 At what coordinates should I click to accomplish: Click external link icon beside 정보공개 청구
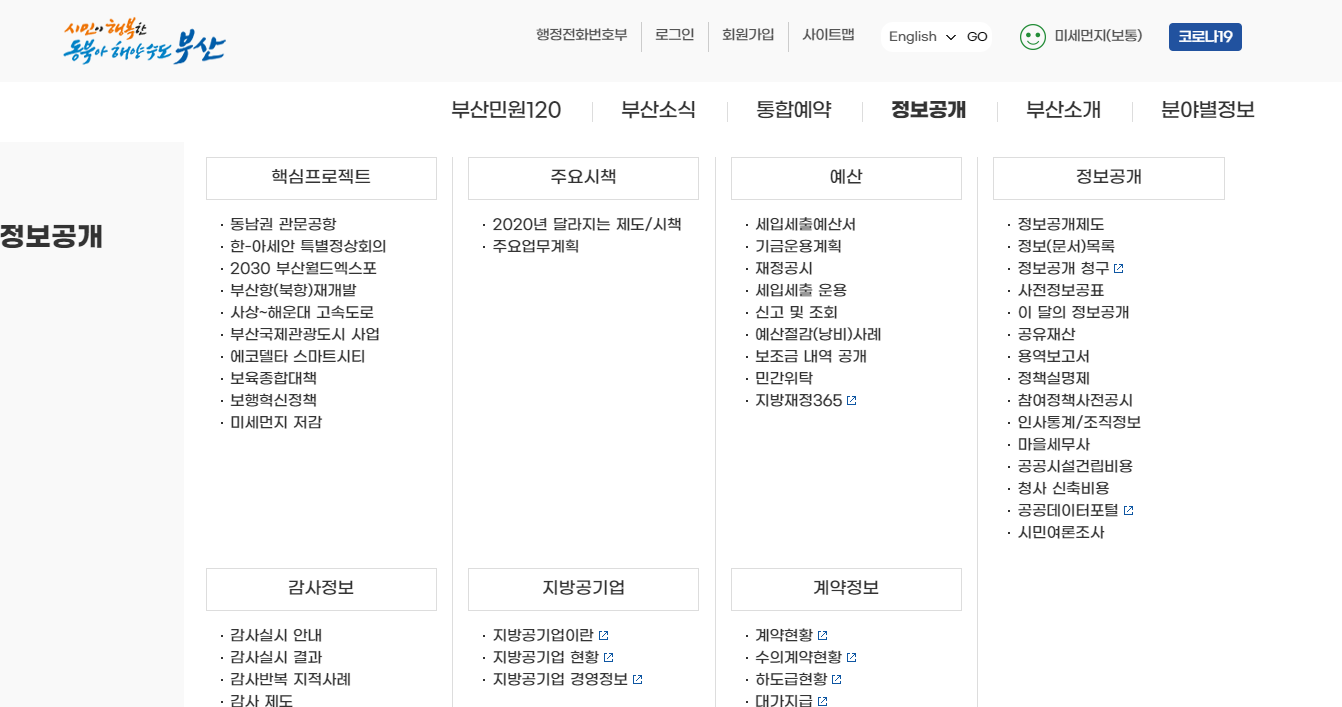(1119, 269)
